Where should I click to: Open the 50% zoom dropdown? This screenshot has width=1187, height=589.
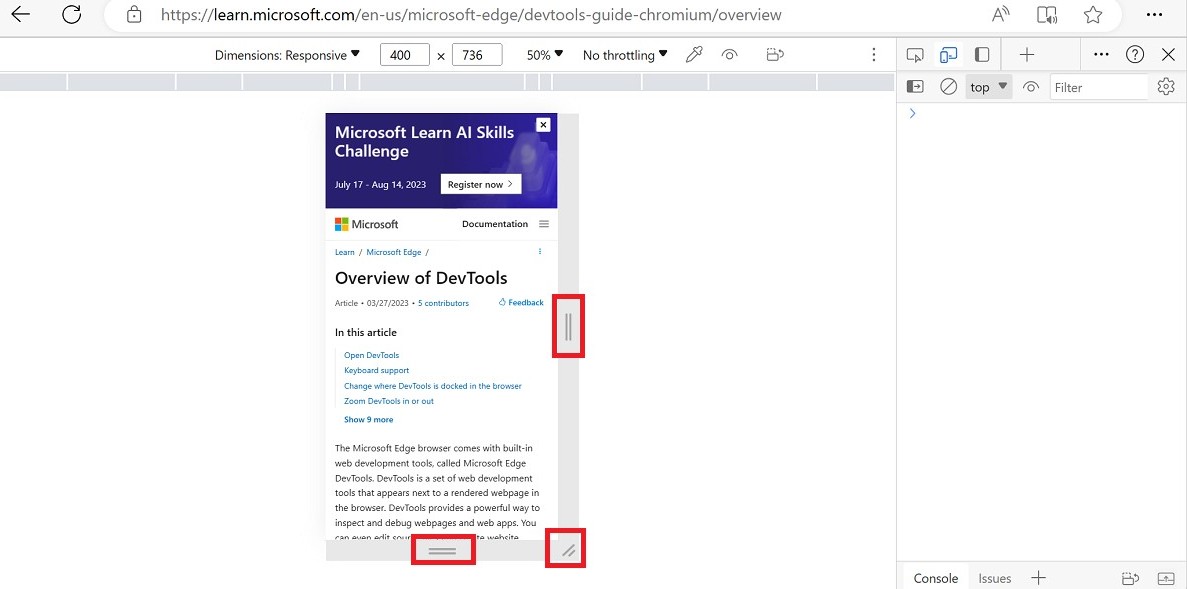(545, 55)
